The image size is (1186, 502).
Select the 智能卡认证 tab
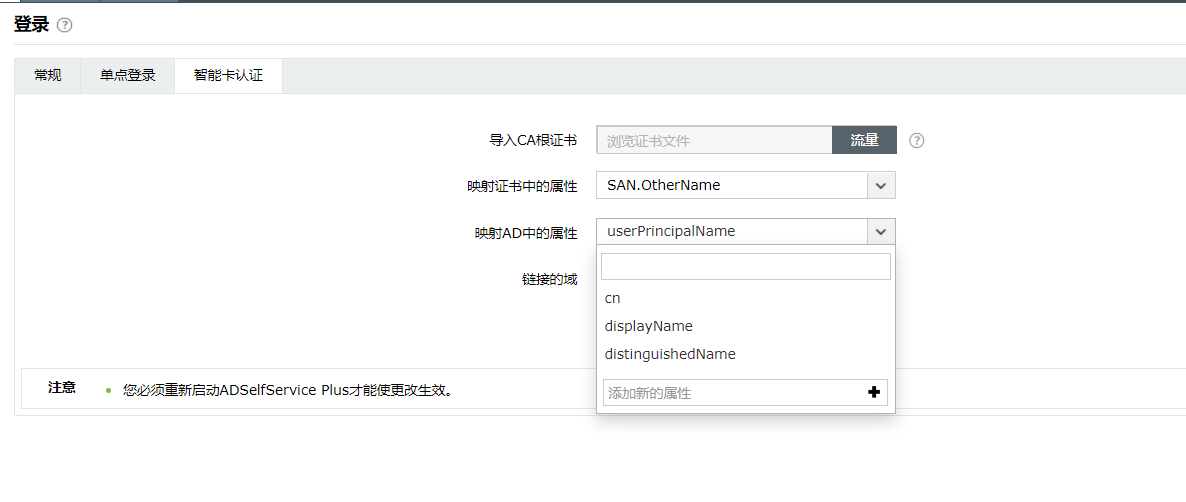pyautogui.click(x=228, y=75)
